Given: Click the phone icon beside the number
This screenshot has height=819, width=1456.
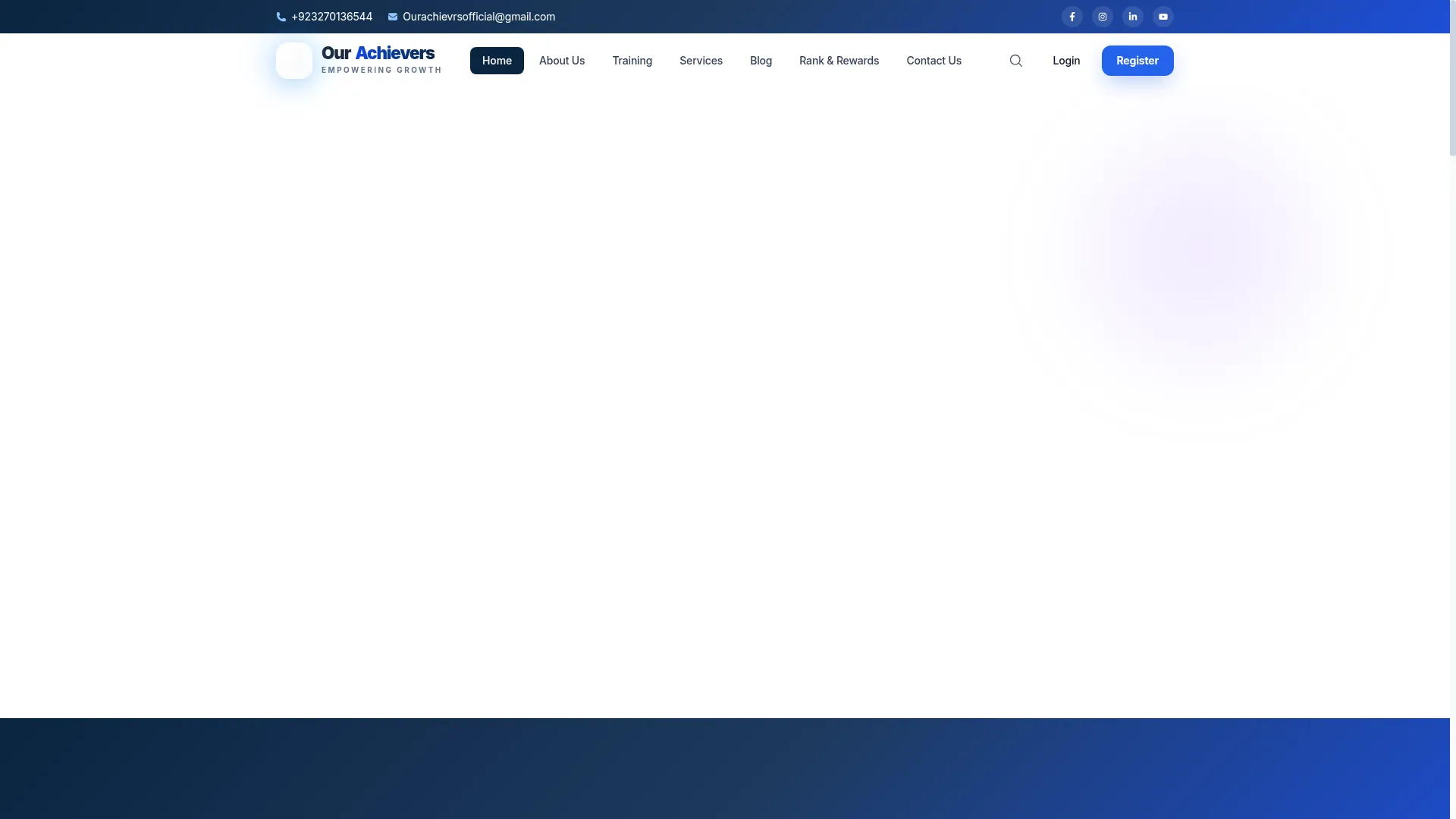Looking at the screenshot, I should (281, 17).
